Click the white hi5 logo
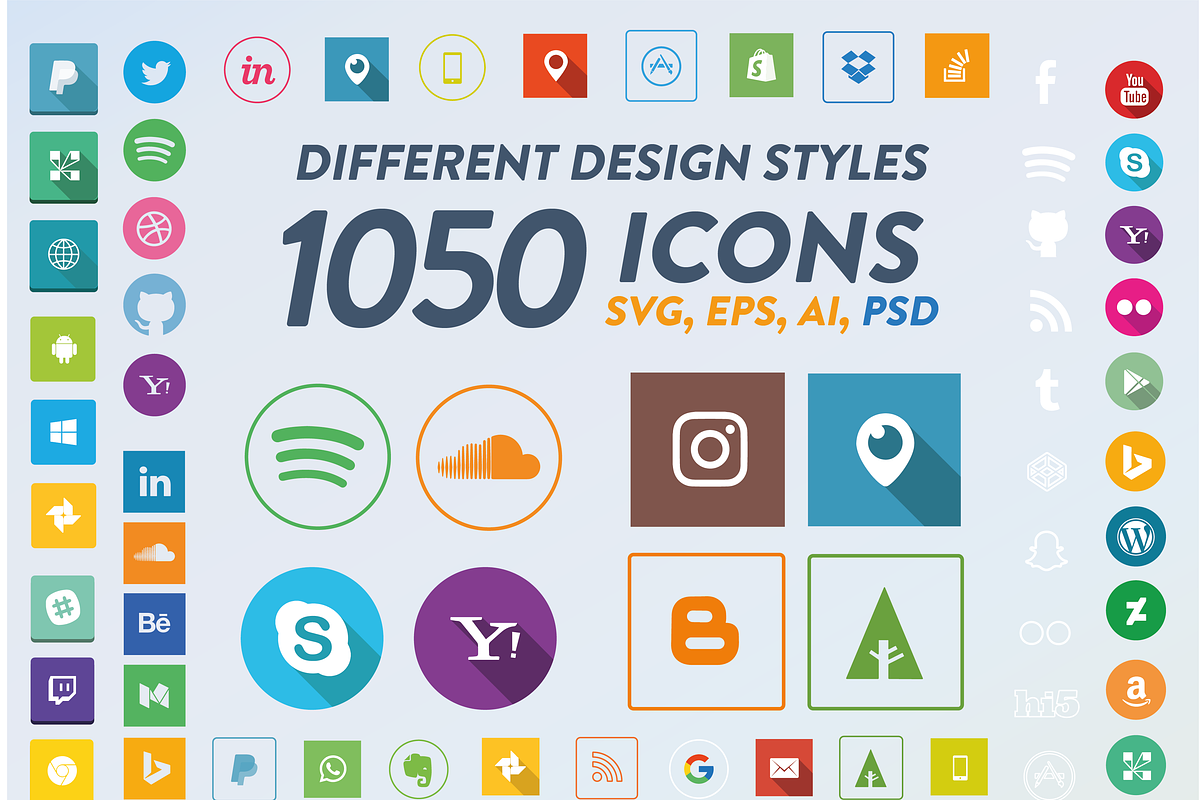Viewport: 1200px width, 800px height. [1046, 703]
